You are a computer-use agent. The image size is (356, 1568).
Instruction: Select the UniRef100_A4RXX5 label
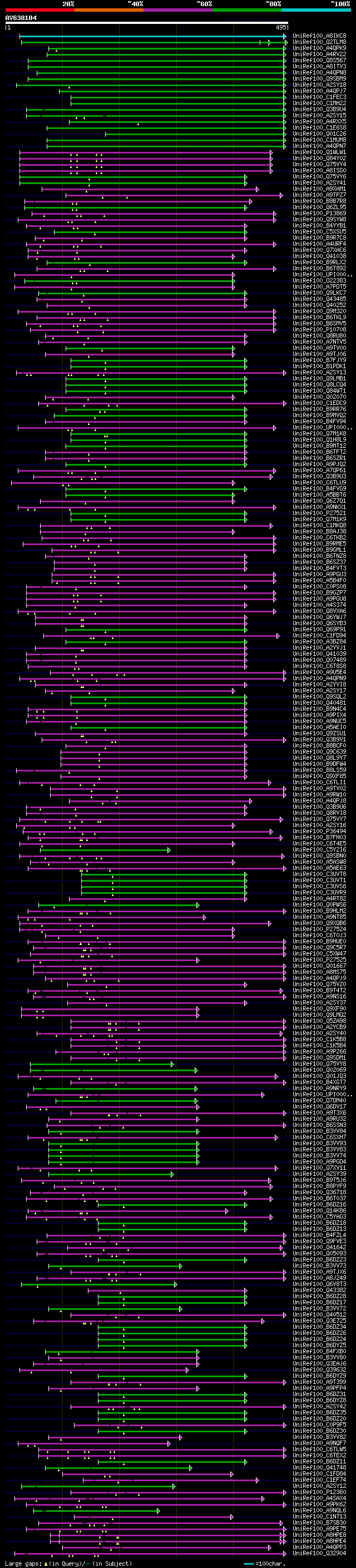[x=319, y=121]
